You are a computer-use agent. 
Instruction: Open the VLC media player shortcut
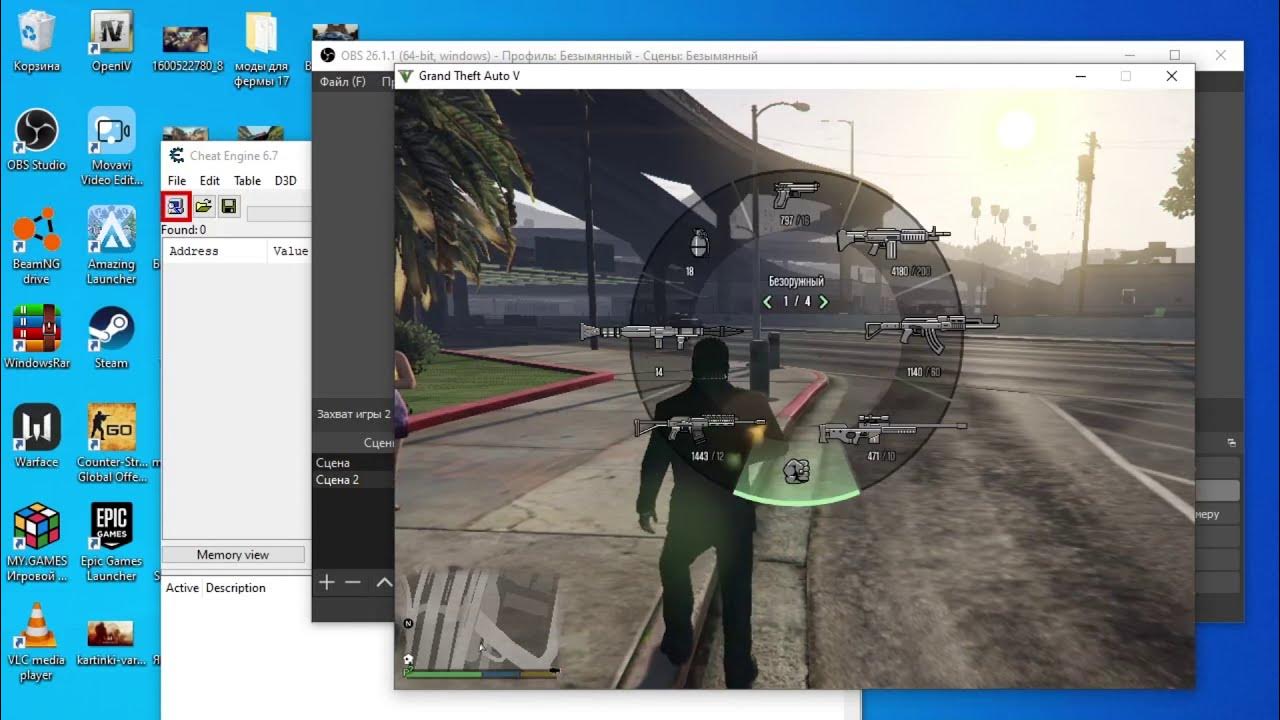point(37,642)
